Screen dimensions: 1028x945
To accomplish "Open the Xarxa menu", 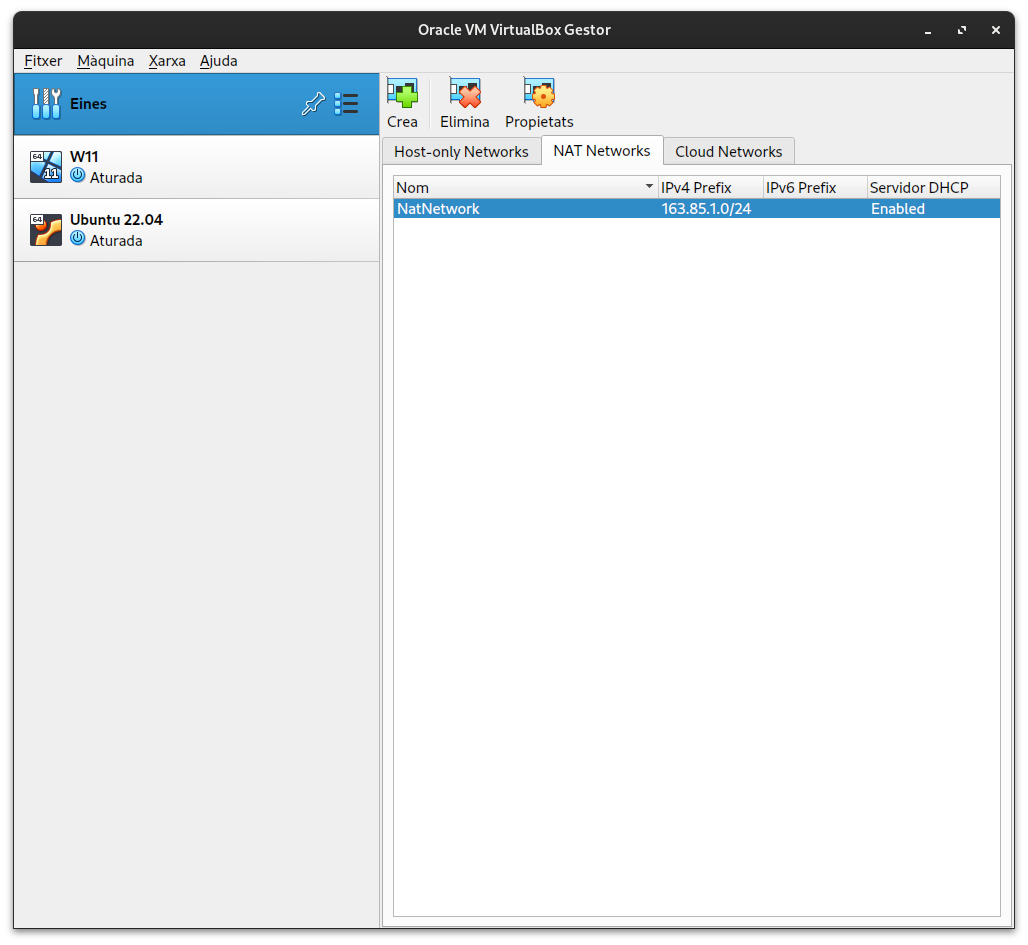I will click(167, 61).
